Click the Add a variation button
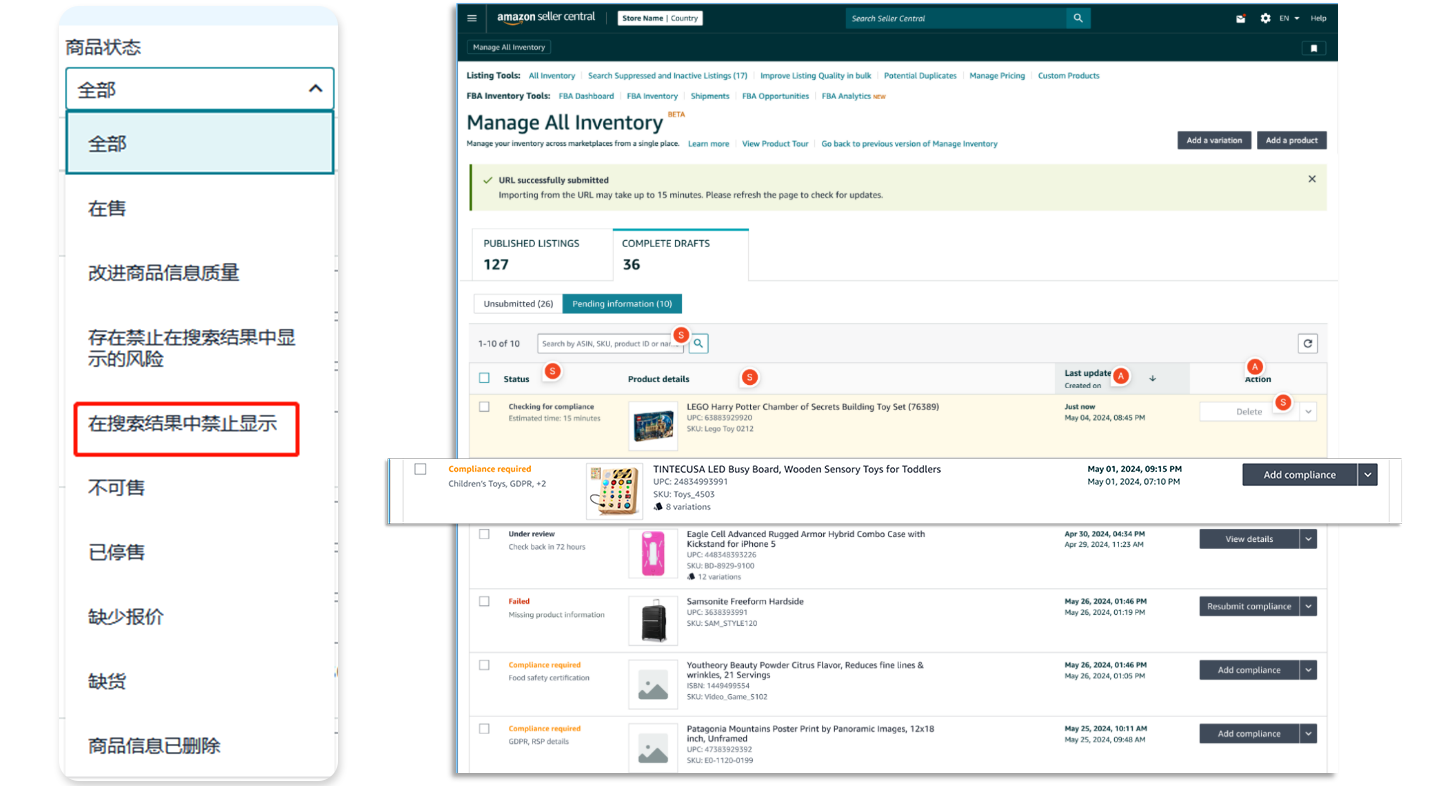 1214,140
